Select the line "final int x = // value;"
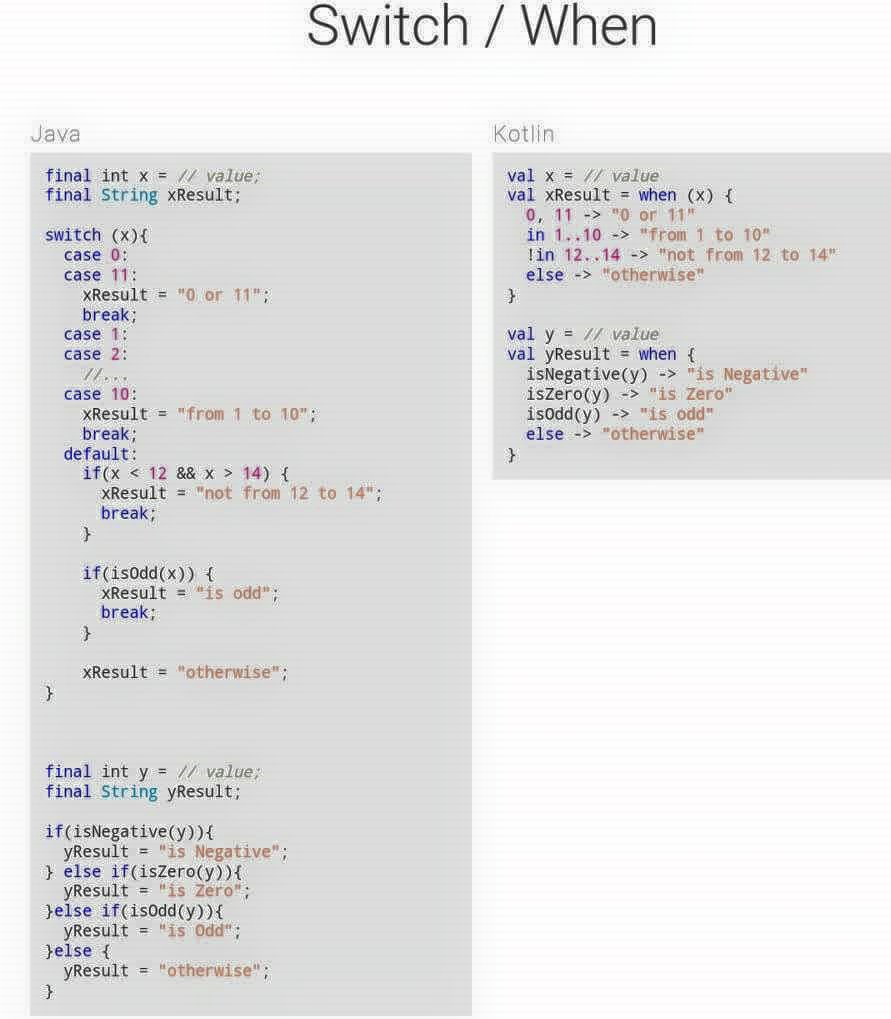The image size is (891, 1019). click(153, 175)
